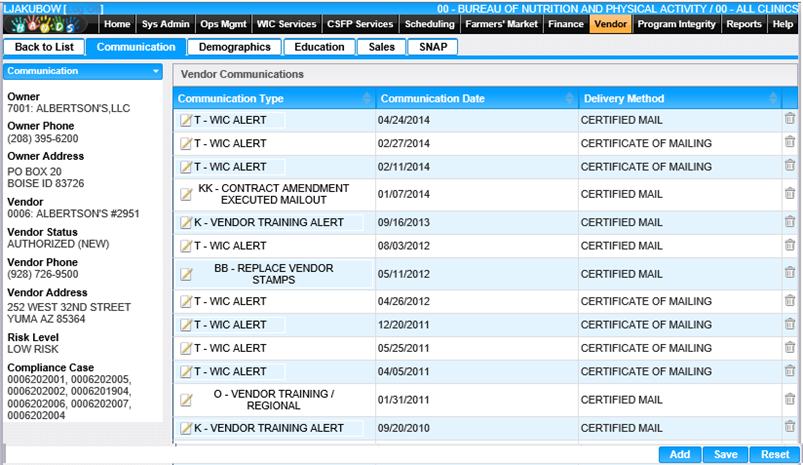Sort by Communication Date column
This screenshot has width=803, height=465.
click(569, 98)
